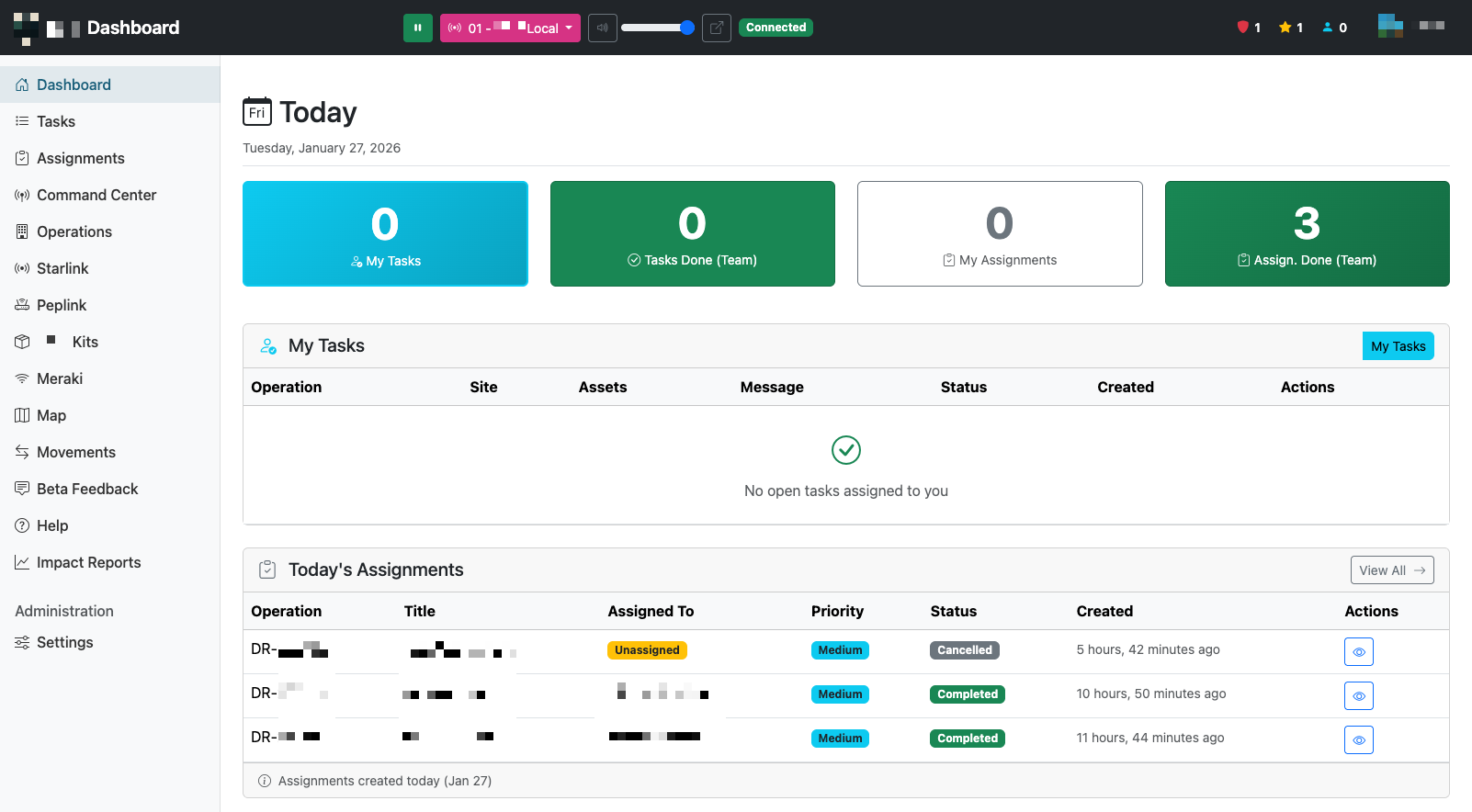Click the Unassigned badge
Screen dimensions: 1472x812
click(x=647, y=650)
